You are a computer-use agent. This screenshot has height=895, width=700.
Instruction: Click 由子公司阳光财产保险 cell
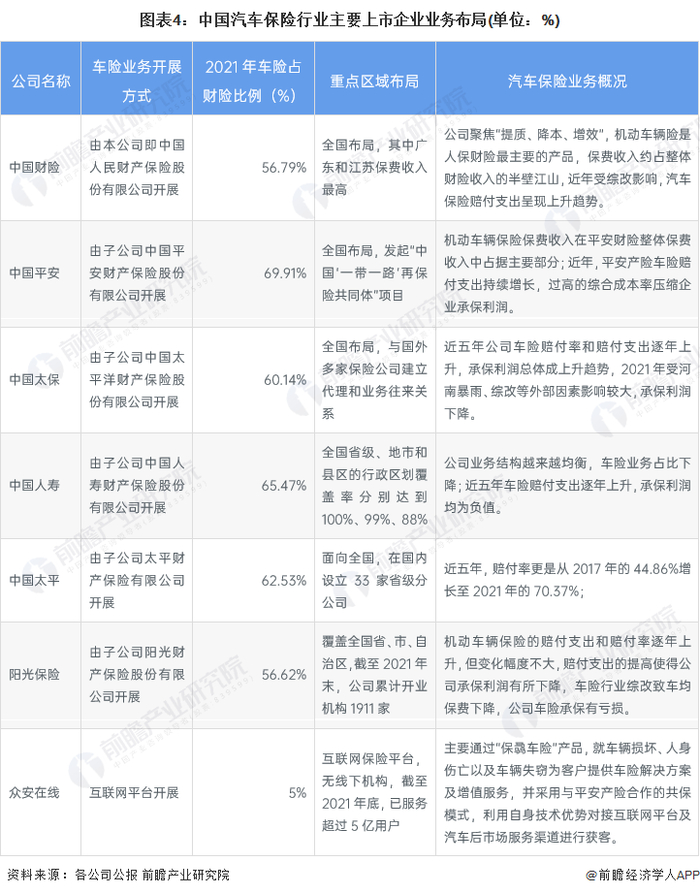(137, 675)
